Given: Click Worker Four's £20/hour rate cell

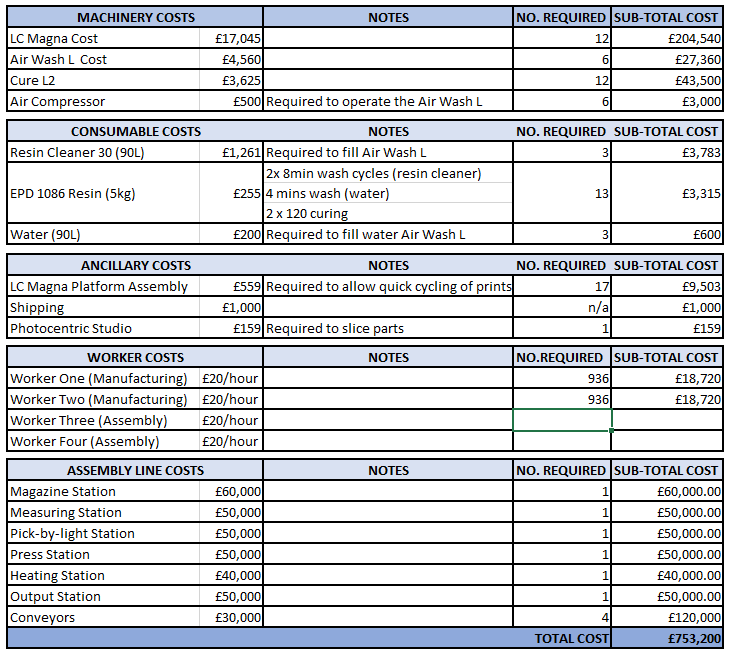Looking at the screenshot, I should click(231, 441).
